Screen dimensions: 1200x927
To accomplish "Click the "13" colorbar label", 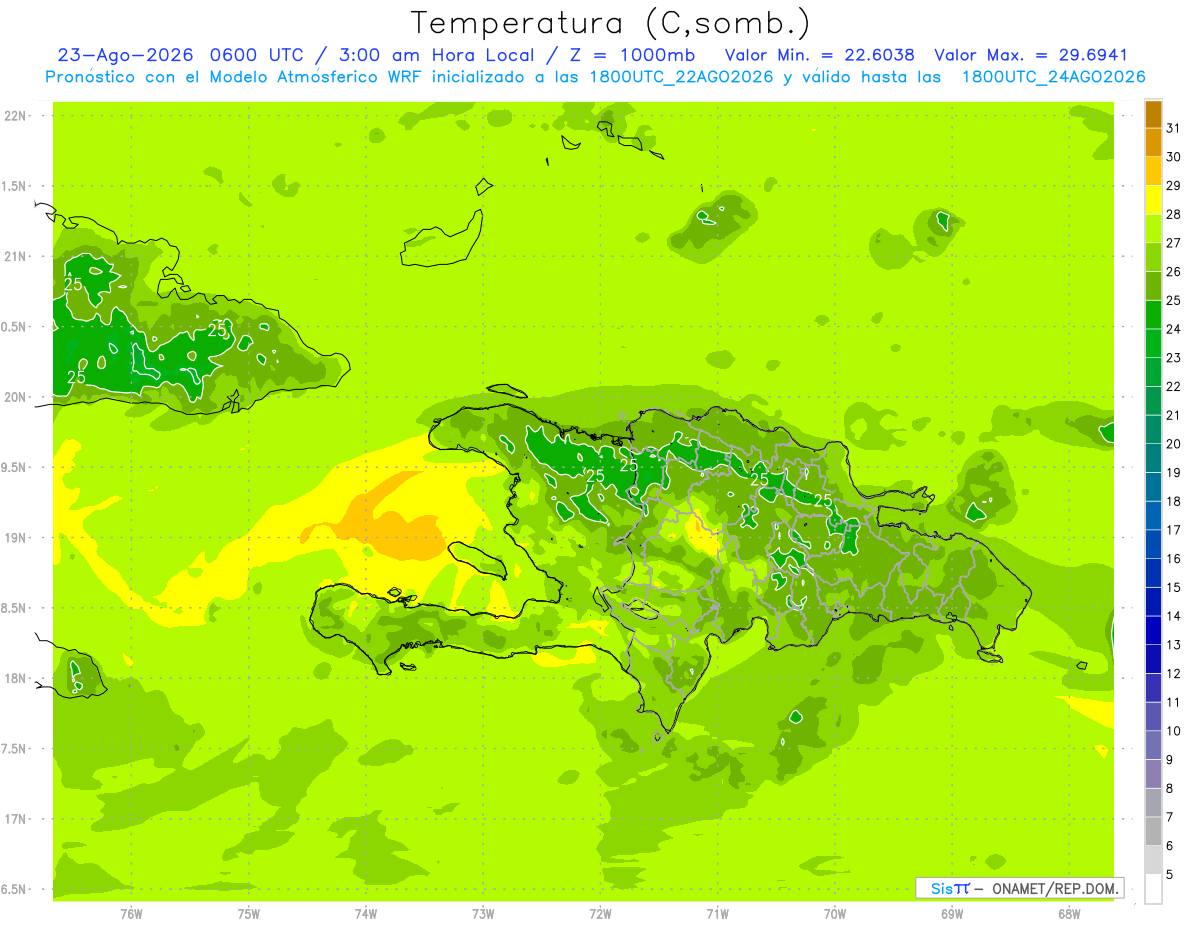I will 1174,645.
